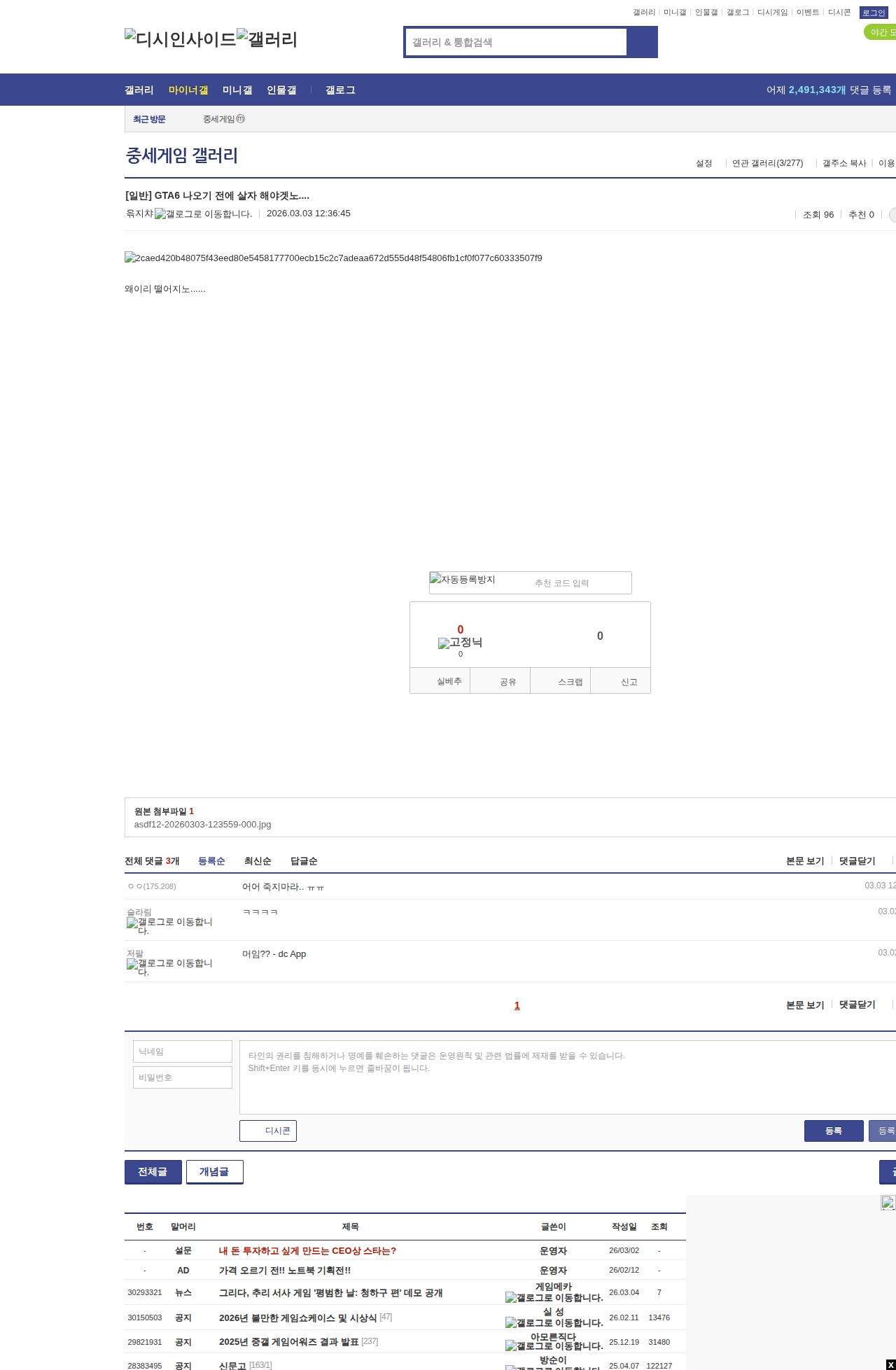Go to comment page 1

click(x=517, y=1006)
